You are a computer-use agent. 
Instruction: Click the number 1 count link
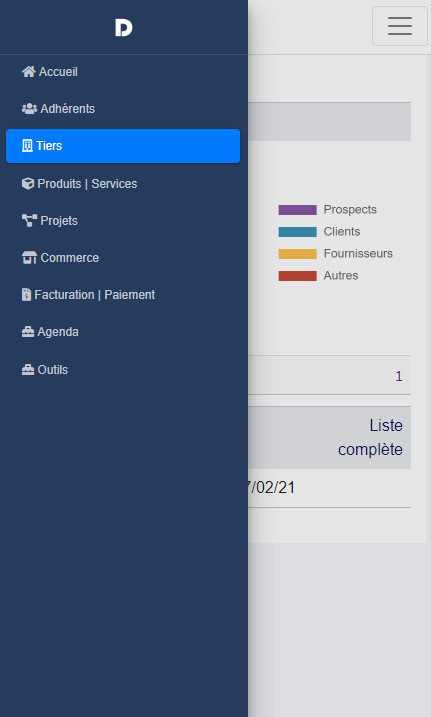pos(399,376)
